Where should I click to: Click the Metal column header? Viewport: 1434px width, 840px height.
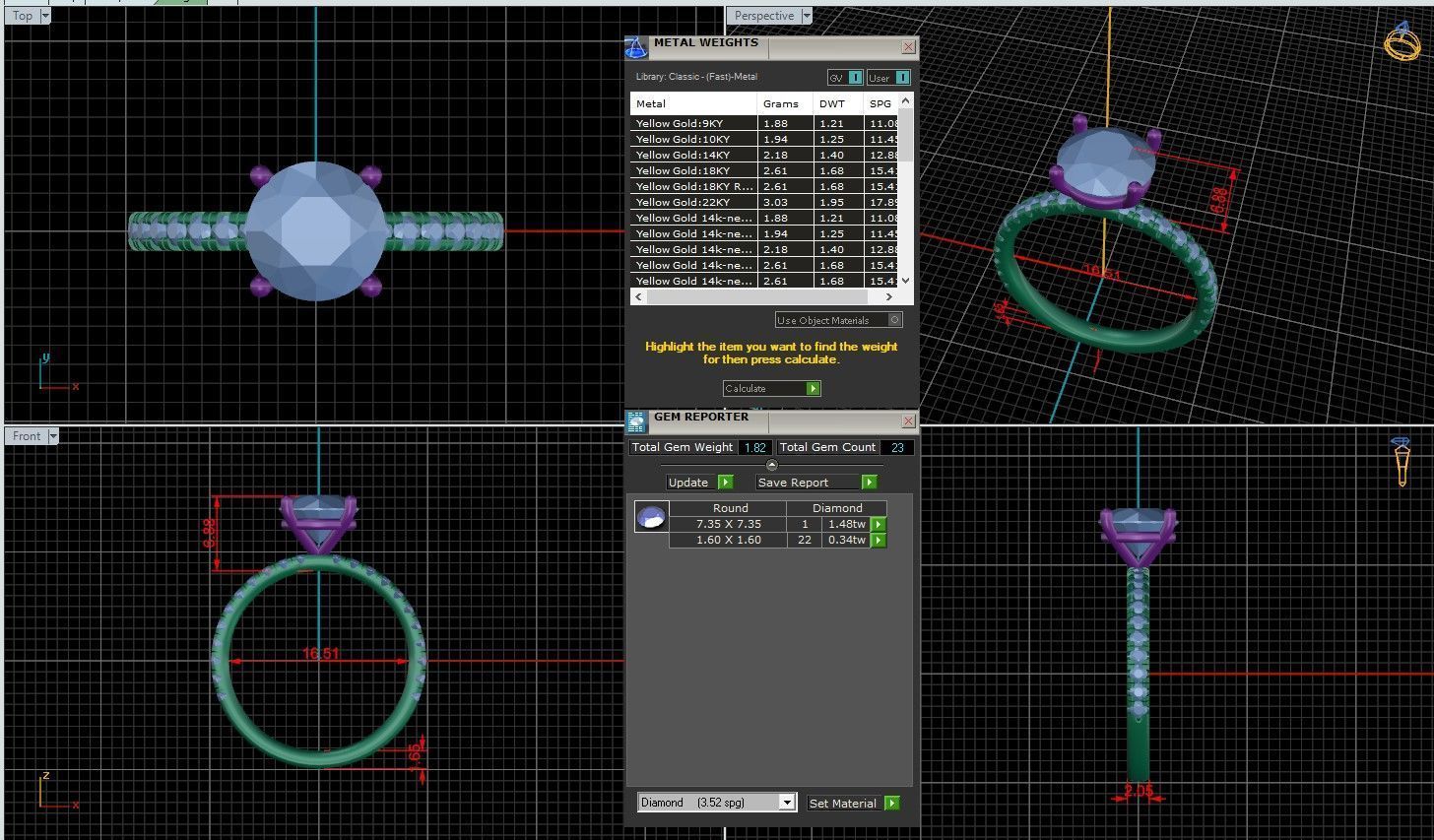pyautogui.click(x=693, y=103)
